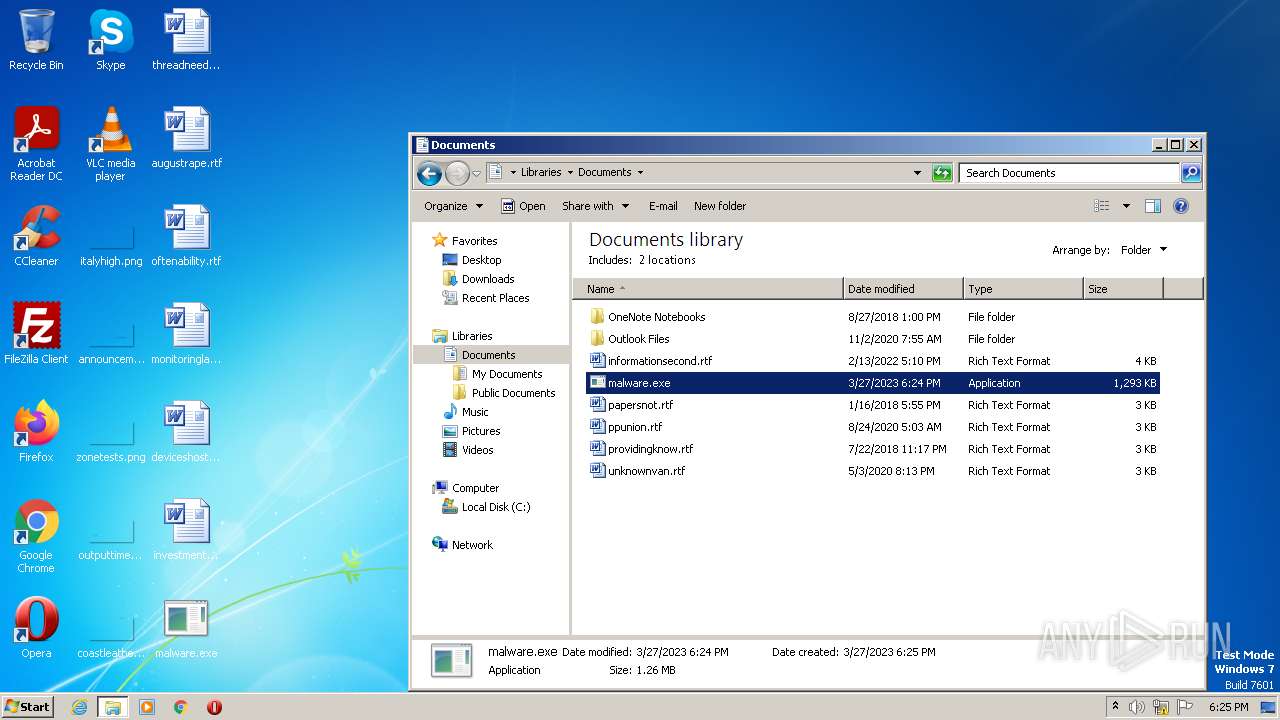
Task: Open Windows Media Player taskbar icon
Action: [147, 707]
